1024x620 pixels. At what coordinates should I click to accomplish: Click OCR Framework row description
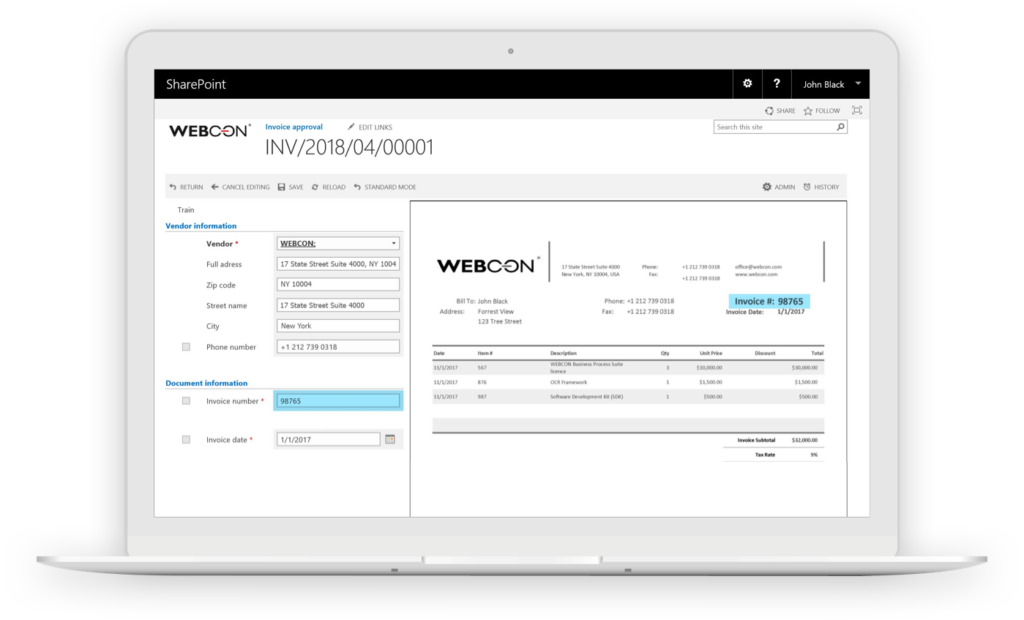click(568, 382)
